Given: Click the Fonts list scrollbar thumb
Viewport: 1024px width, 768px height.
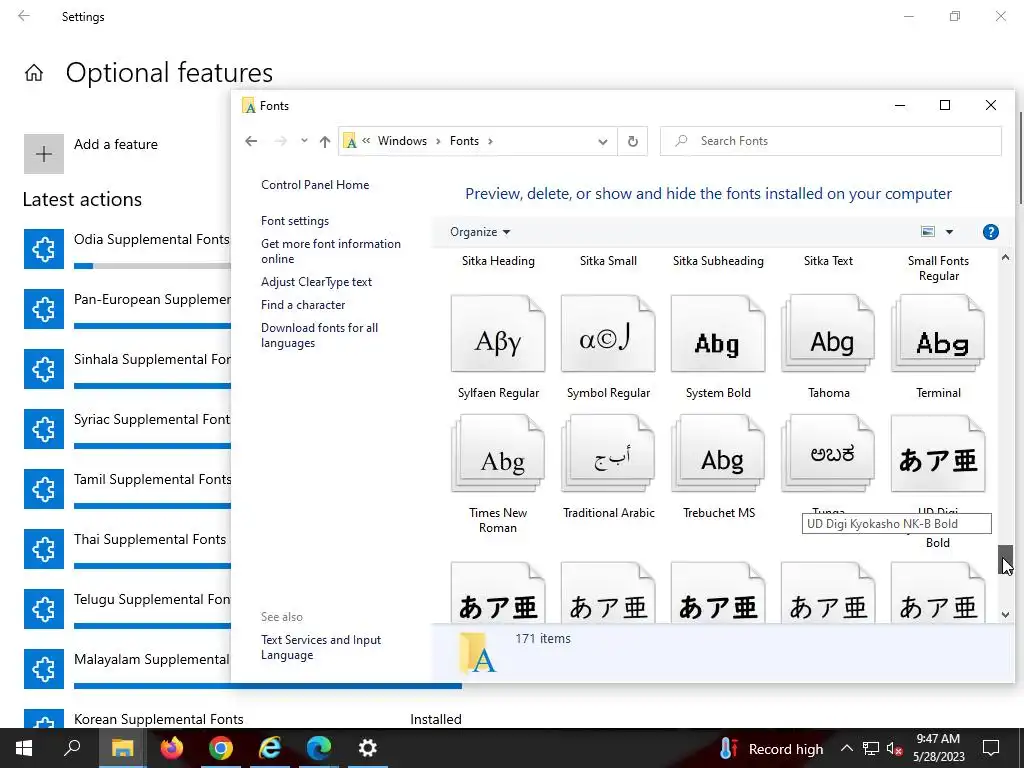Looking at the screenshot, I should pos(1005,560).
